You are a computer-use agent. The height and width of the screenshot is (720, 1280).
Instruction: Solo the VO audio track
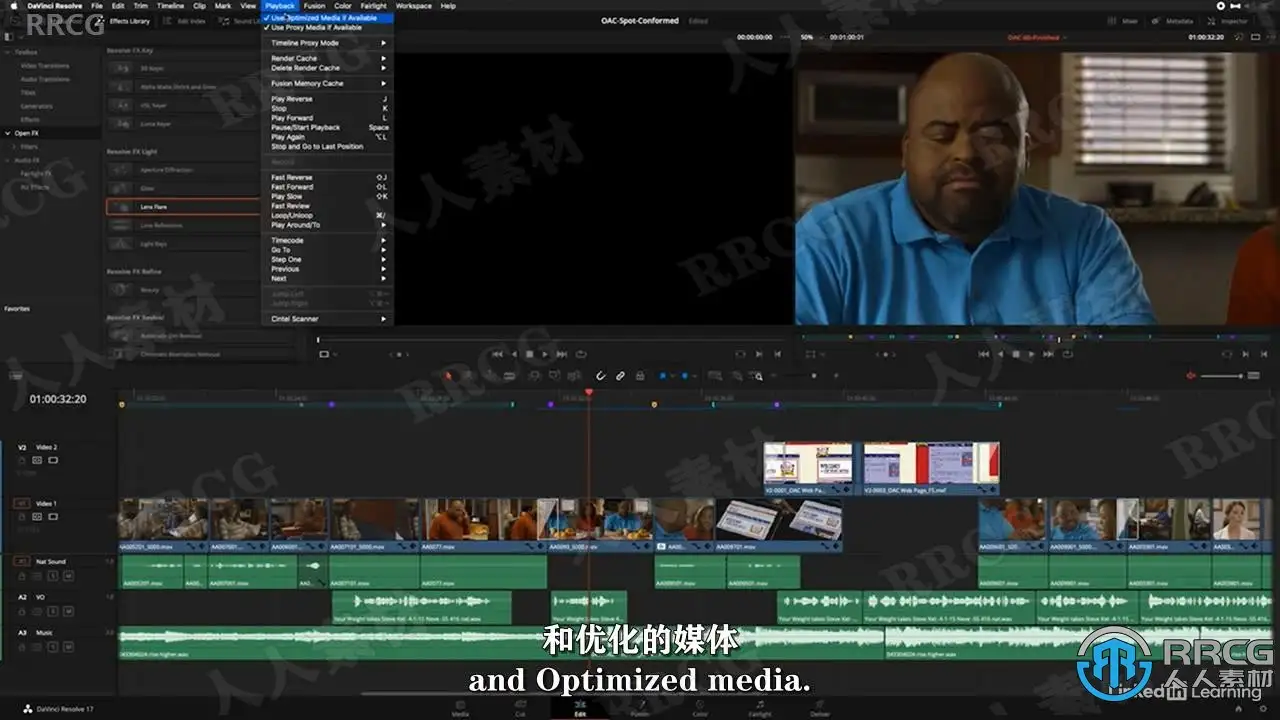(53, 611)
